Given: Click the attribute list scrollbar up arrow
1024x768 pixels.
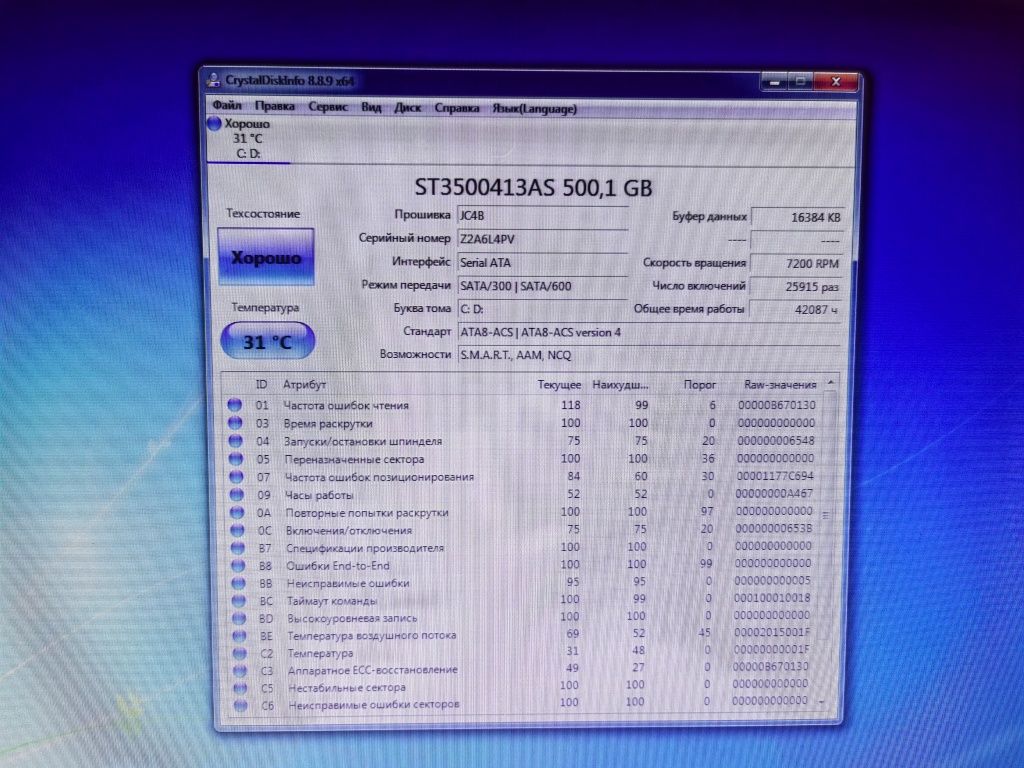Looking at the screenshot, I should pyautogui.click(x=831, y=382).
